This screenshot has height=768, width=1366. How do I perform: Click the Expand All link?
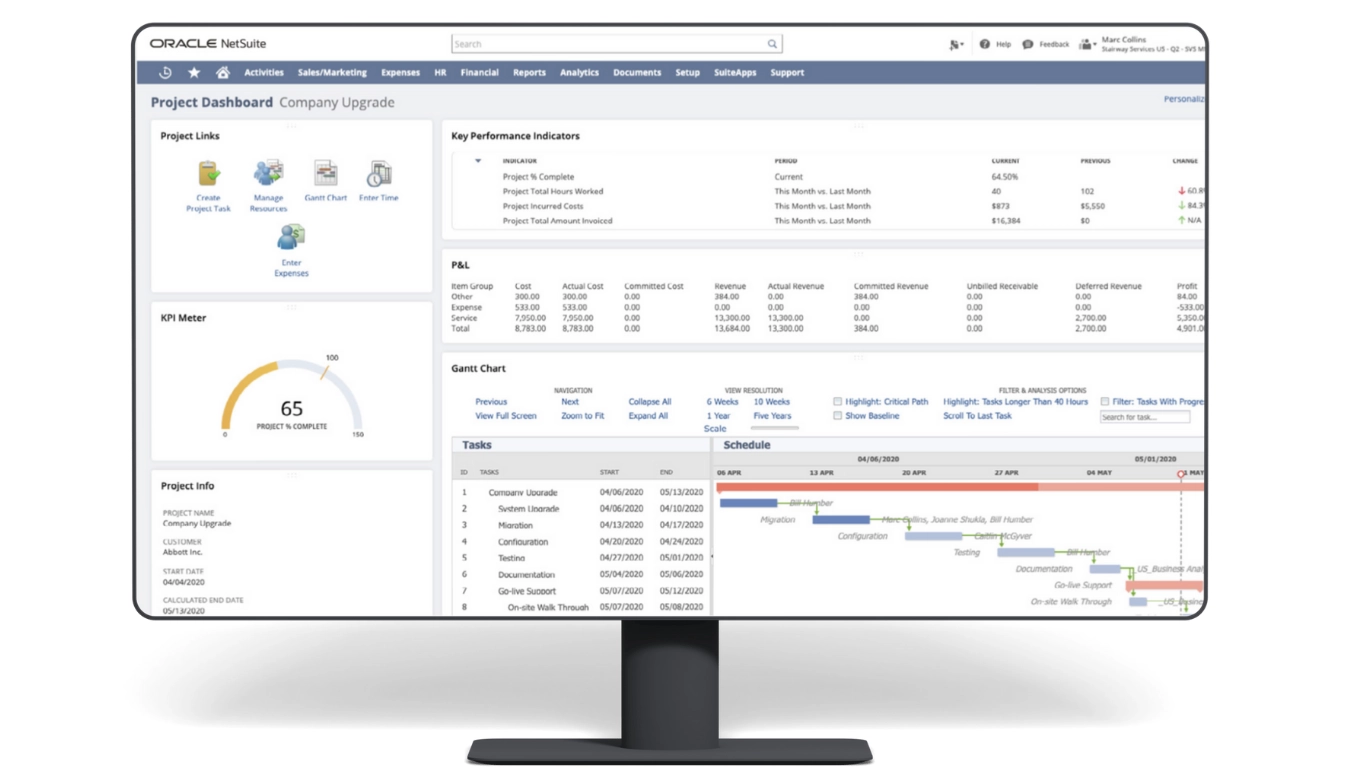tap(648, 416)
